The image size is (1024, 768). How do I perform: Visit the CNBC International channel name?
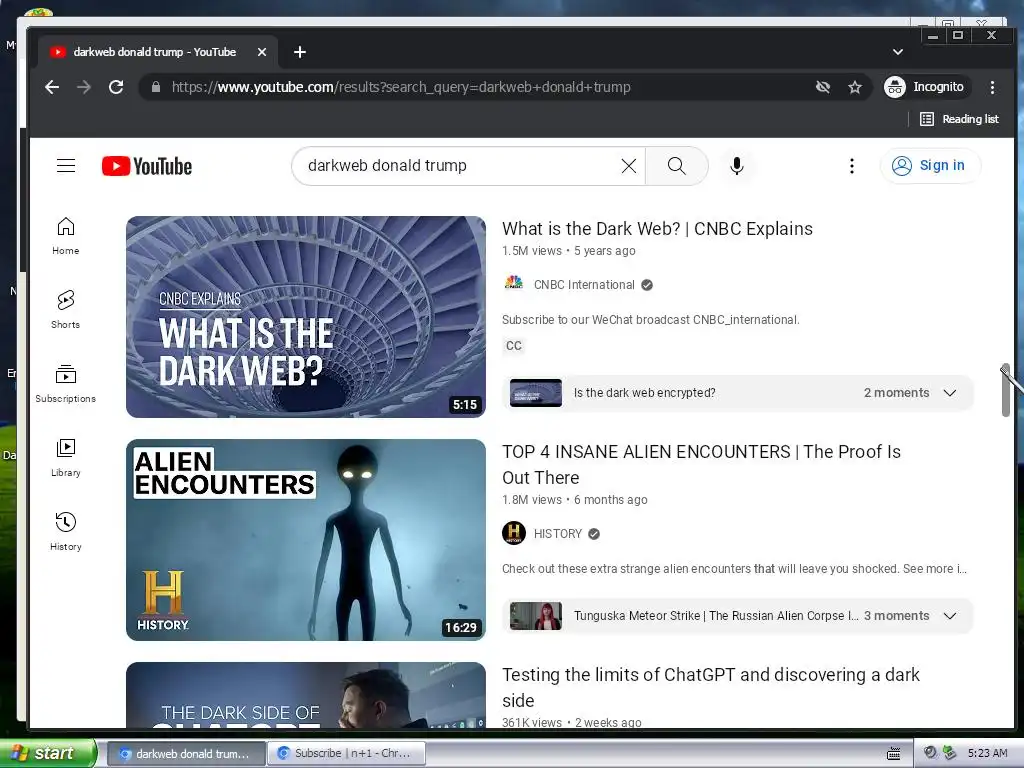coord(584,285)
